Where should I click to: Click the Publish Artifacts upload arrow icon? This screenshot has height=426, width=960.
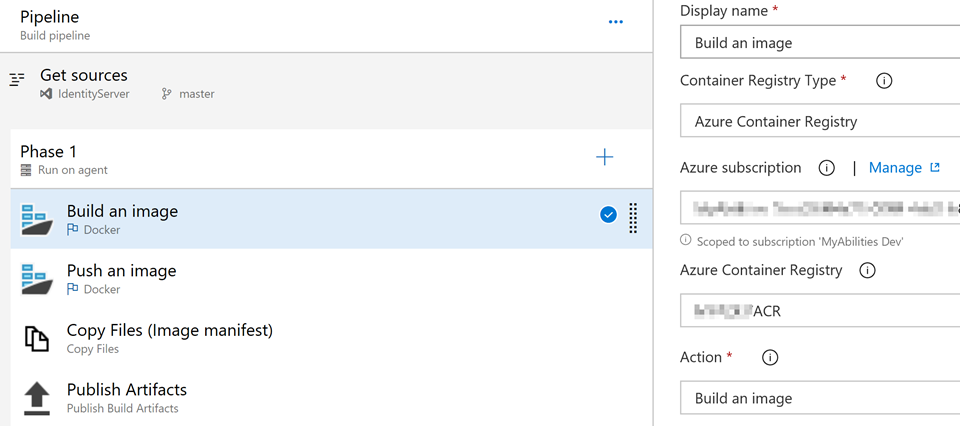37,398
